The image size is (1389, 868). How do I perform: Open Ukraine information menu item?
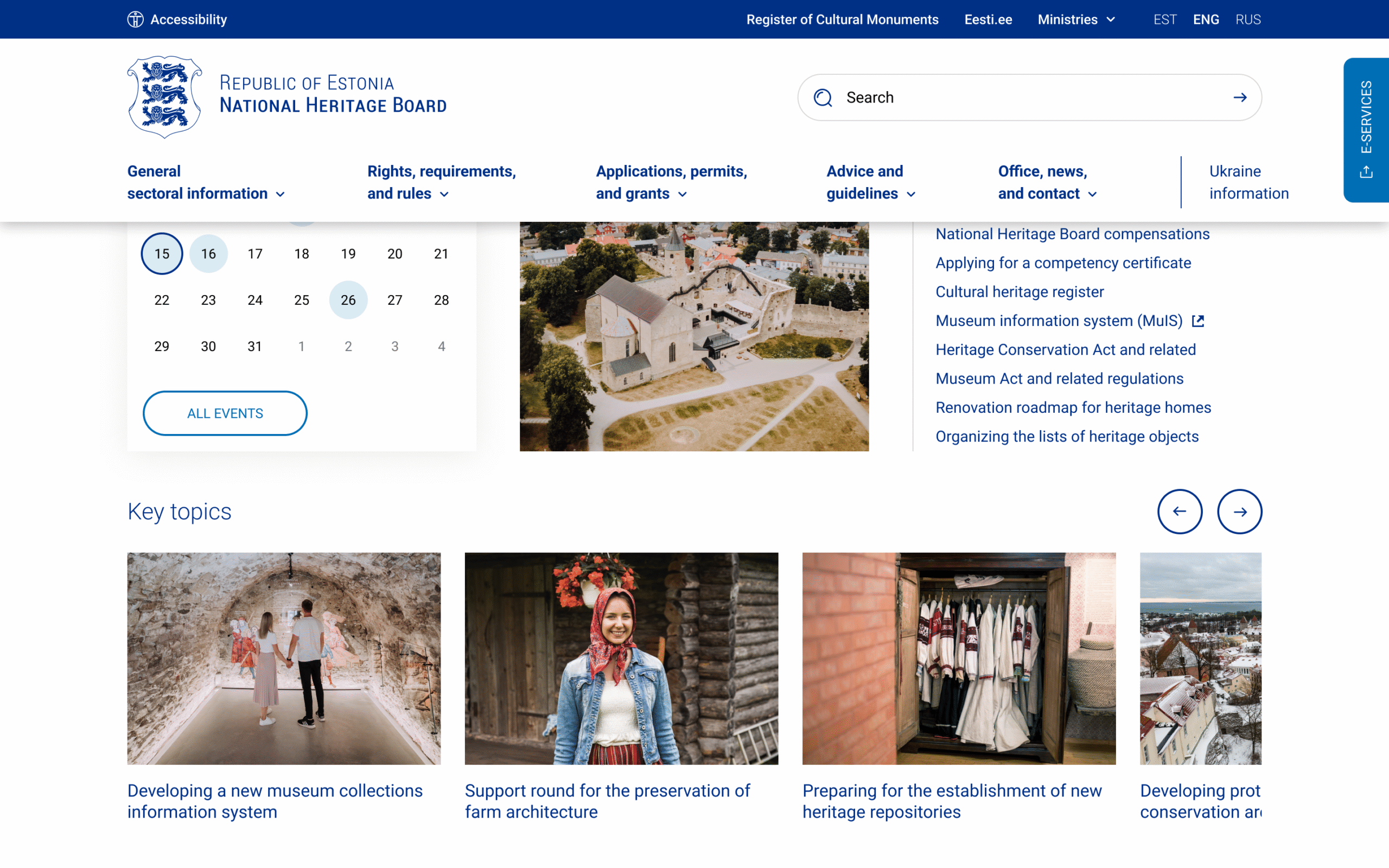pos(1248,183)
